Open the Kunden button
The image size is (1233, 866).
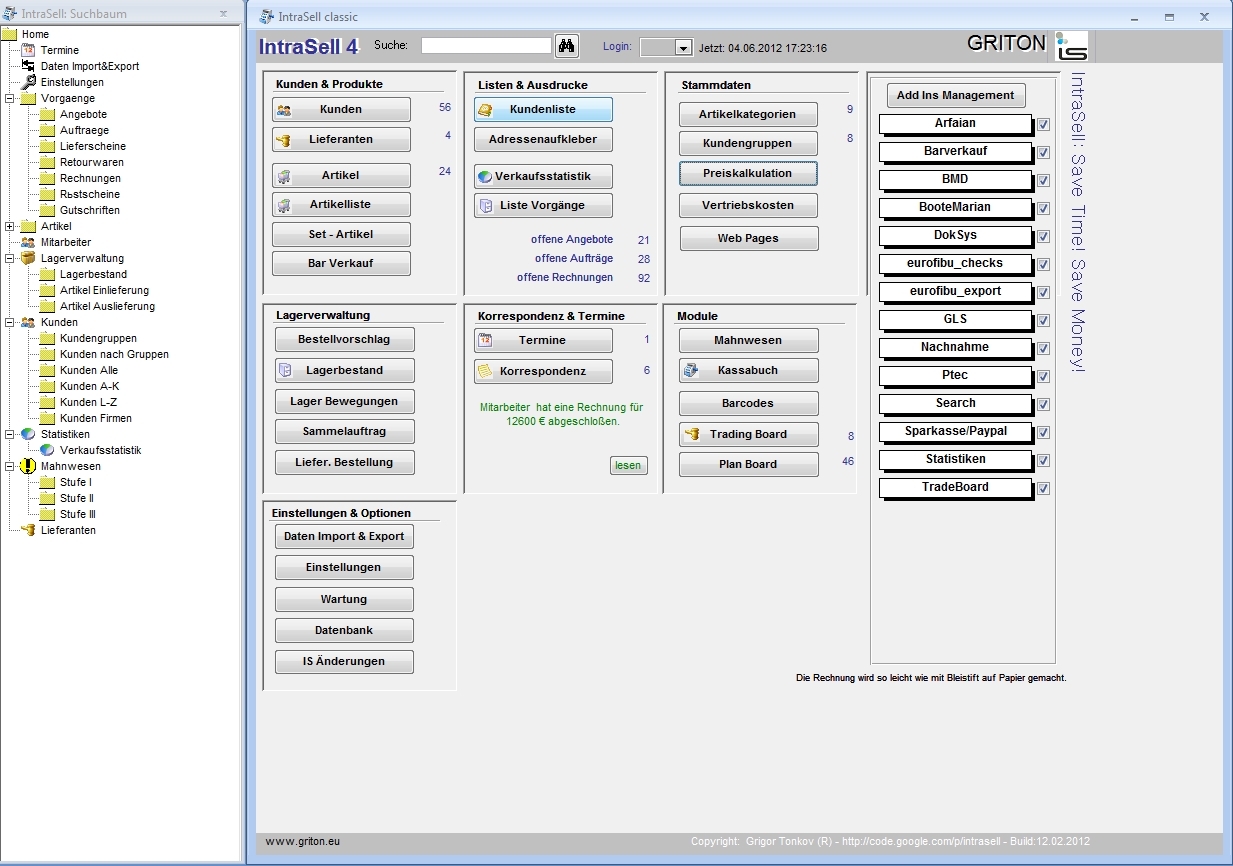(x=341, y=110)
